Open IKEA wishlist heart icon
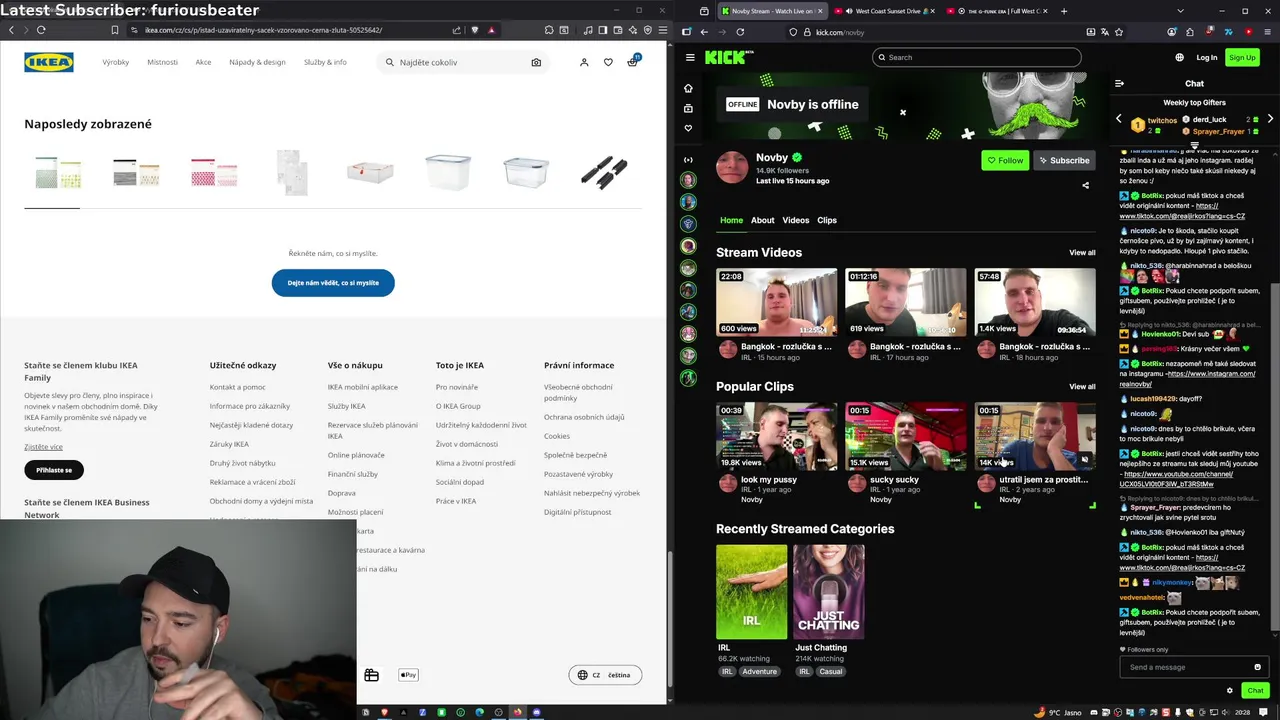Viewport: 1280px width, 720px height. point(608,62)
